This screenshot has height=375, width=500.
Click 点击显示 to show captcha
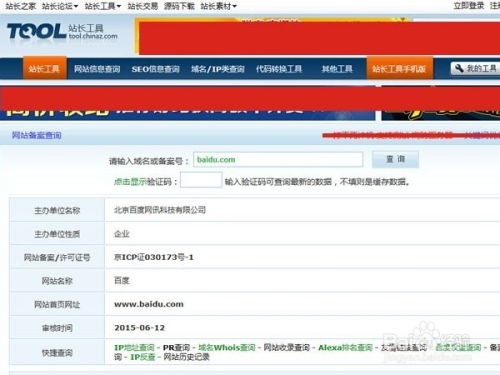coord(131,182)
